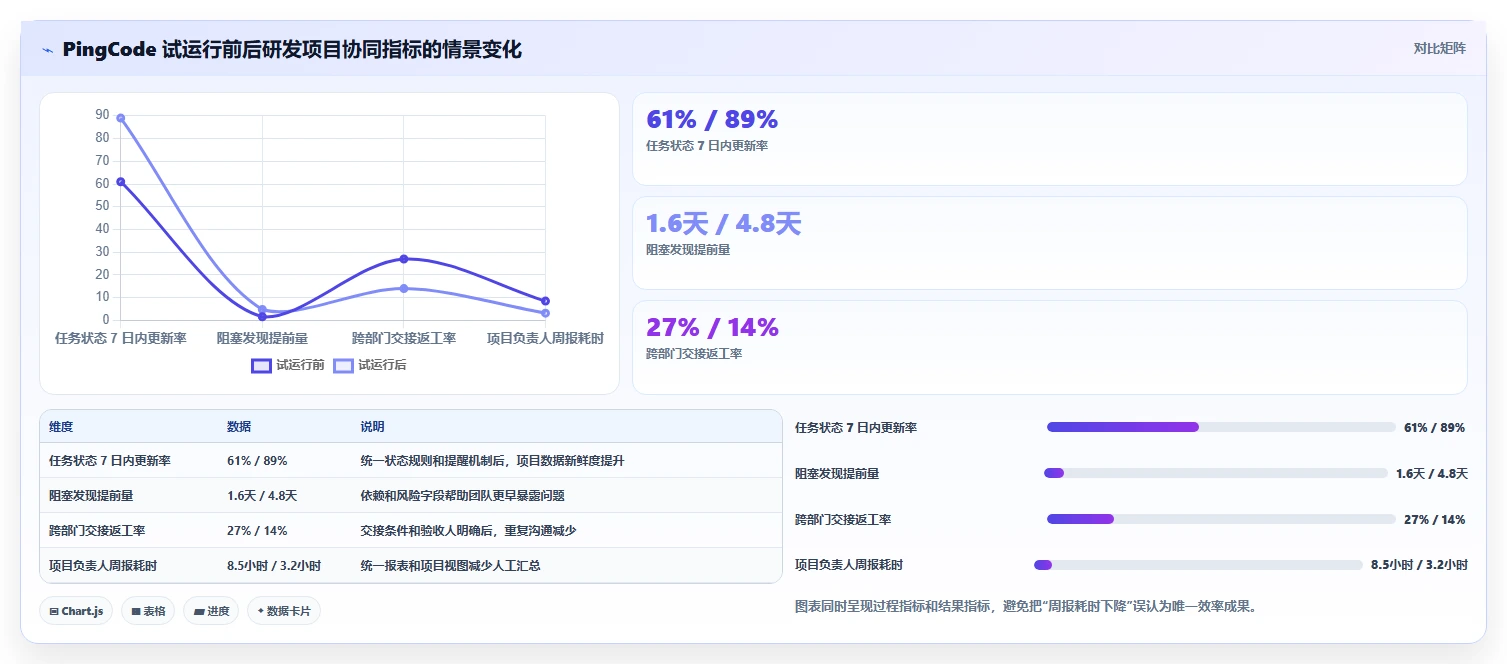Click the y-axis tick label 90

point(102,115)
